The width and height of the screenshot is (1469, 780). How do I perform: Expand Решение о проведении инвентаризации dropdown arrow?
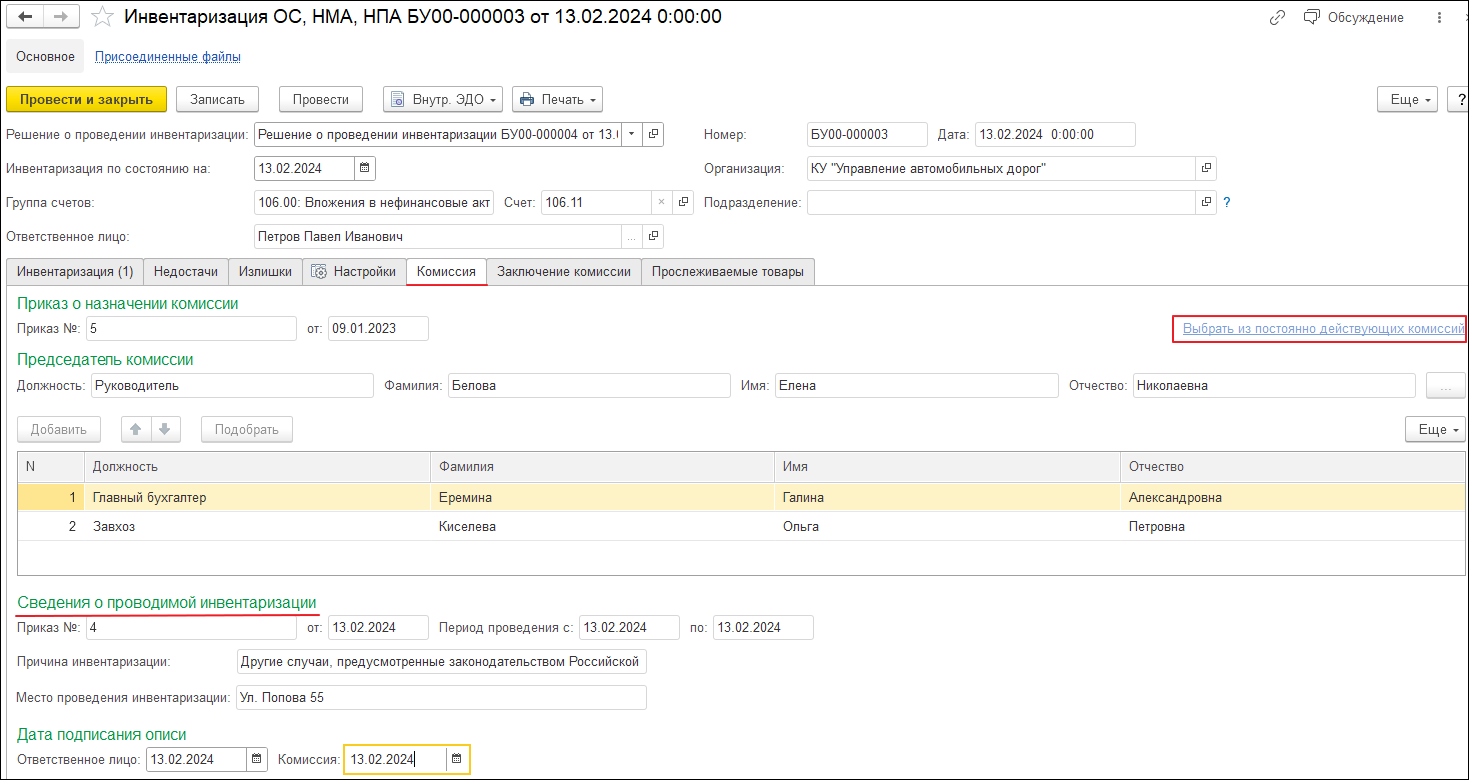[631, 134]
